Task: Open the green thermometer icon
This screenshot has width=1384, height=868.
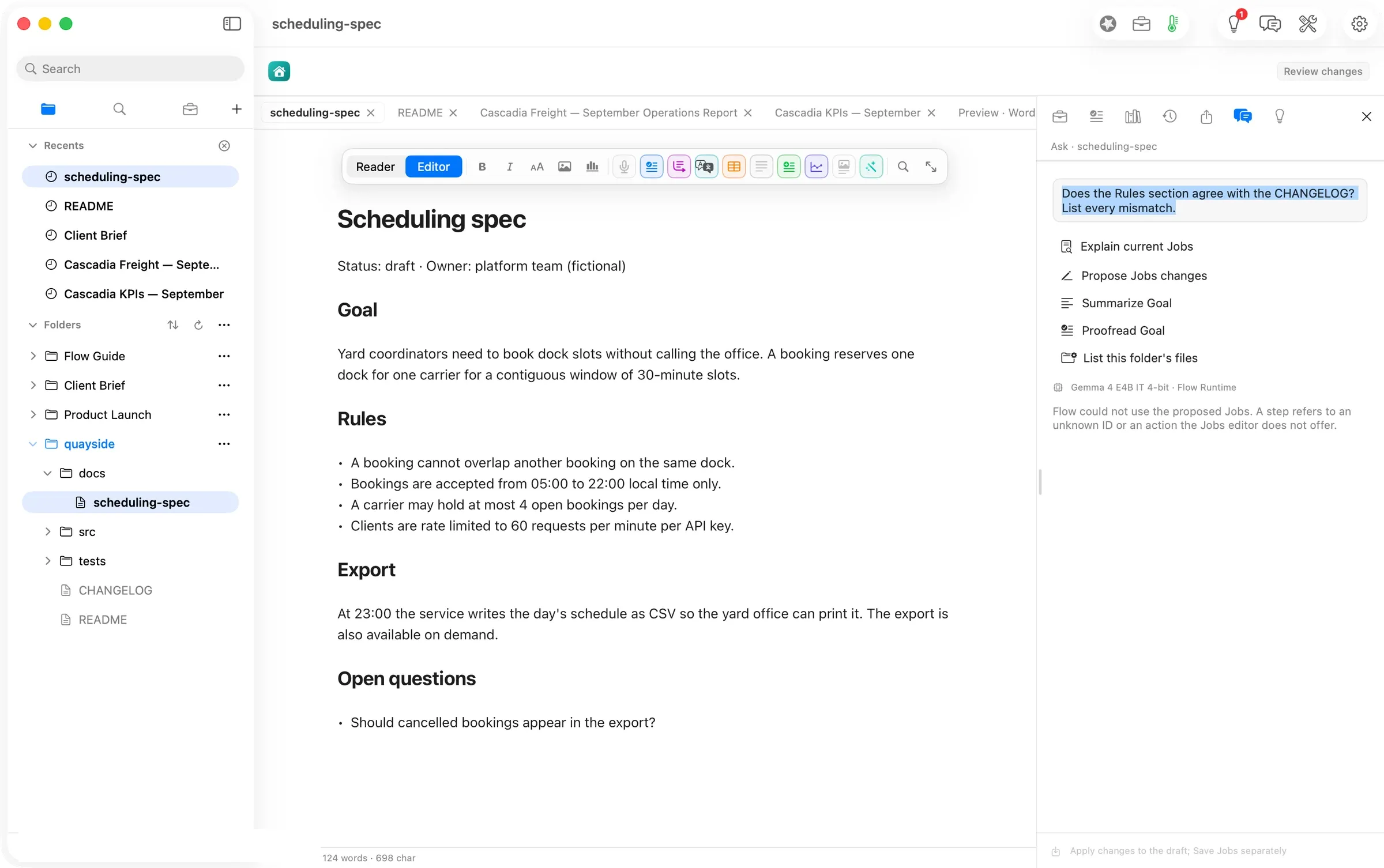Action: (1172, 24)
